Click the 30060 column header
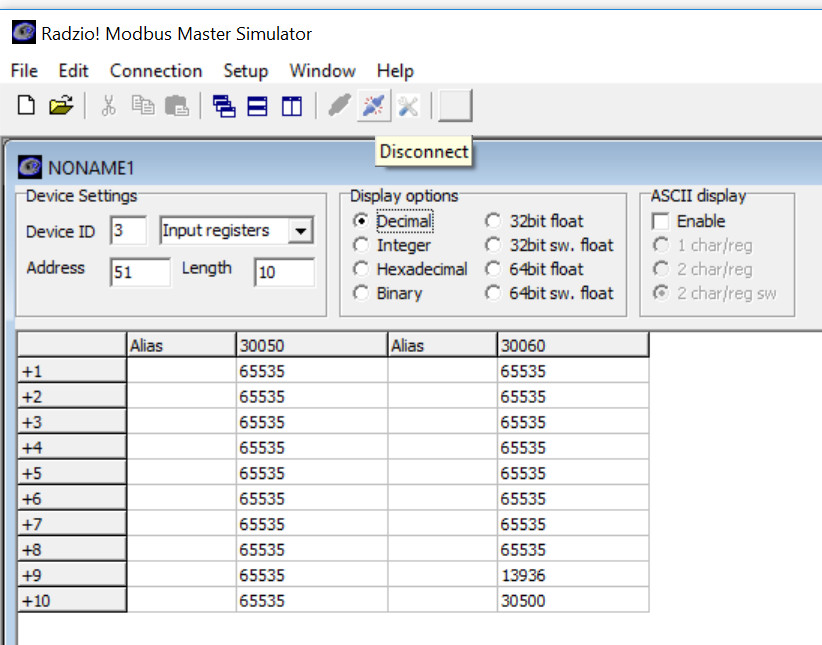822x645 pixels. 572,345
